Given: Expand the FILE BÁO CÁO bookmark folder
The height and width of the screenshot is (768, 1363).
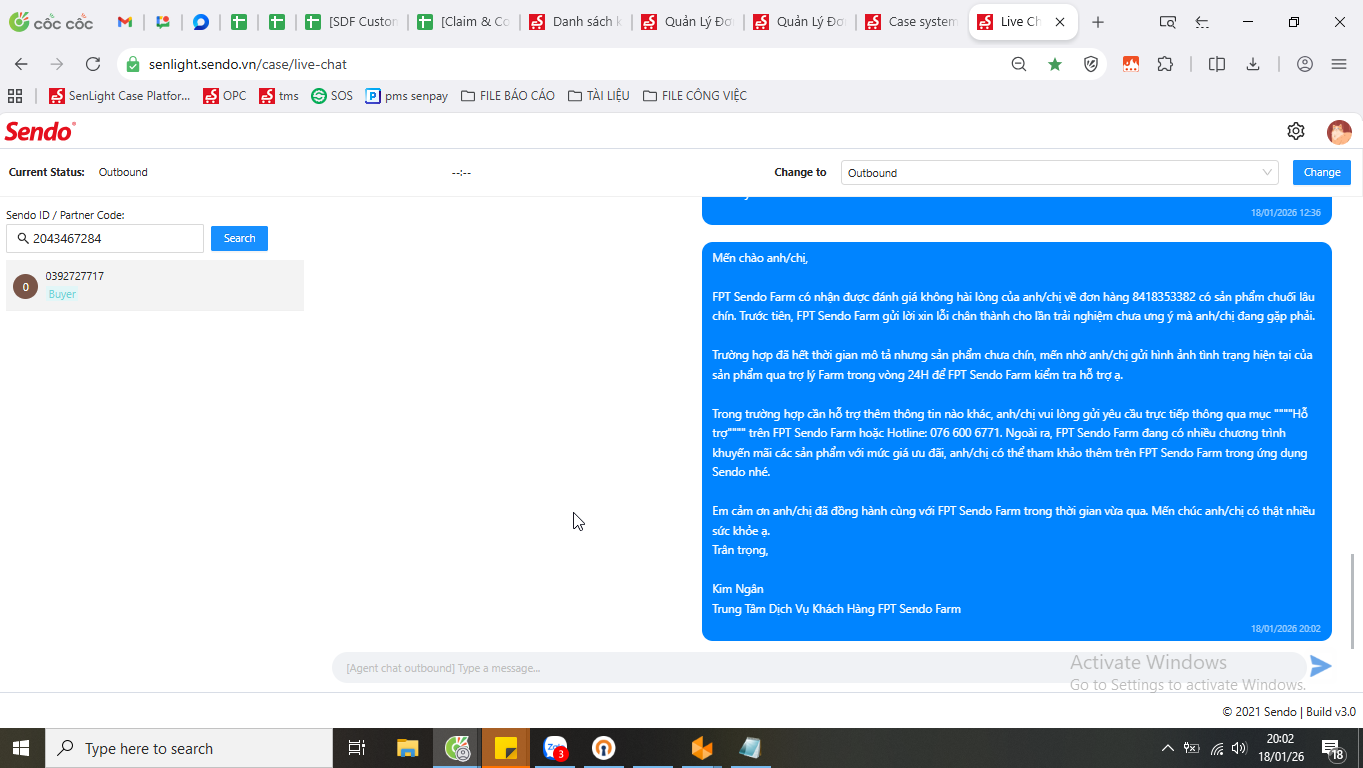Looking at the screenshot, I should (507, 96).
